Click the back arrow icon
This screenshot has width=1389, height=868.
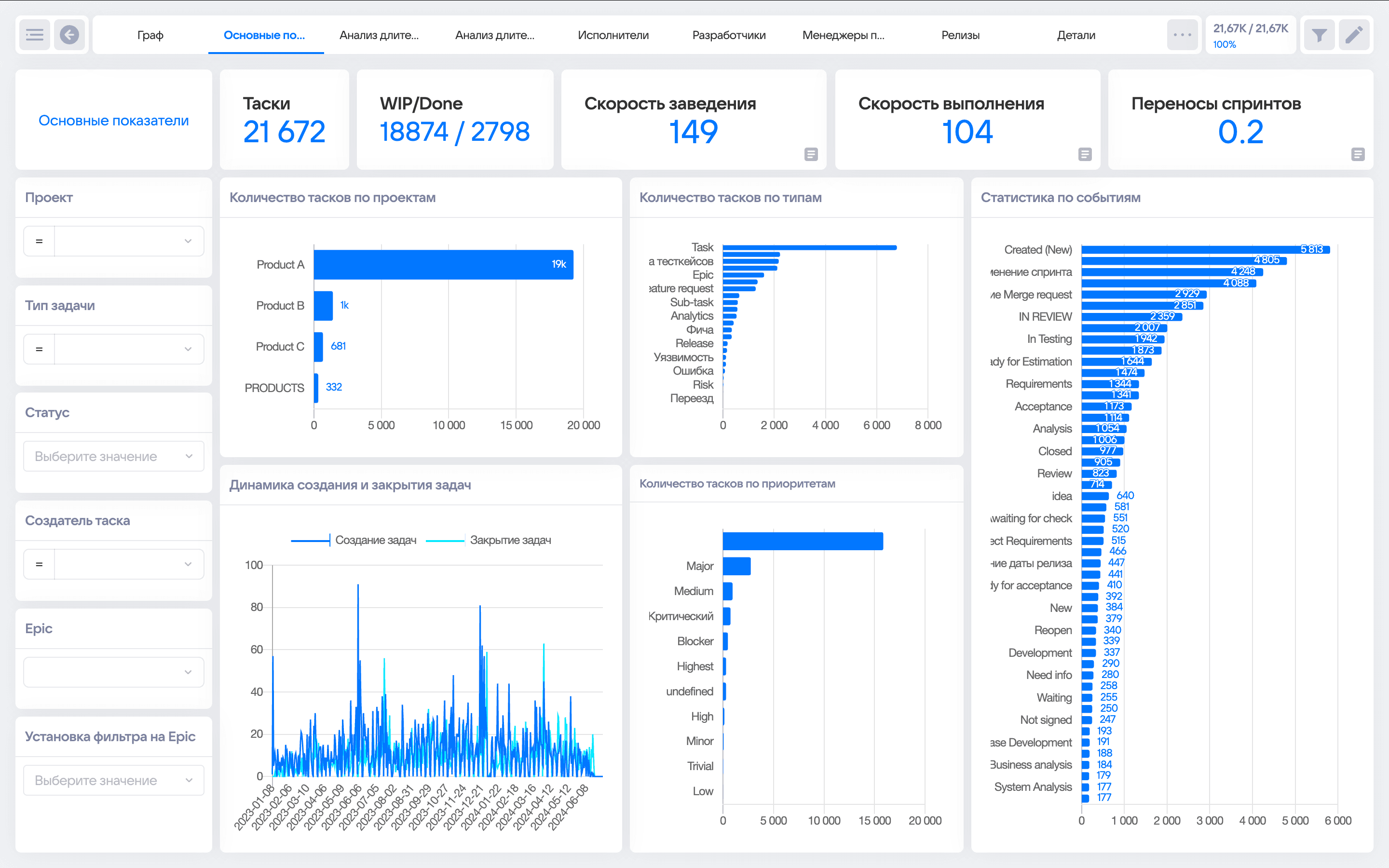pyautogui.click(x=69, y=35)
